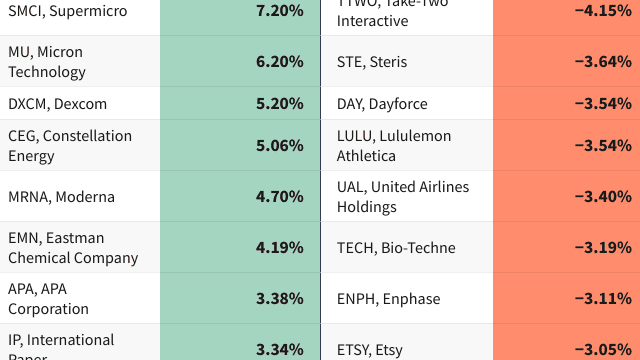
Task: Select the Take-Two Interactive cell
Action: [407, 11]
